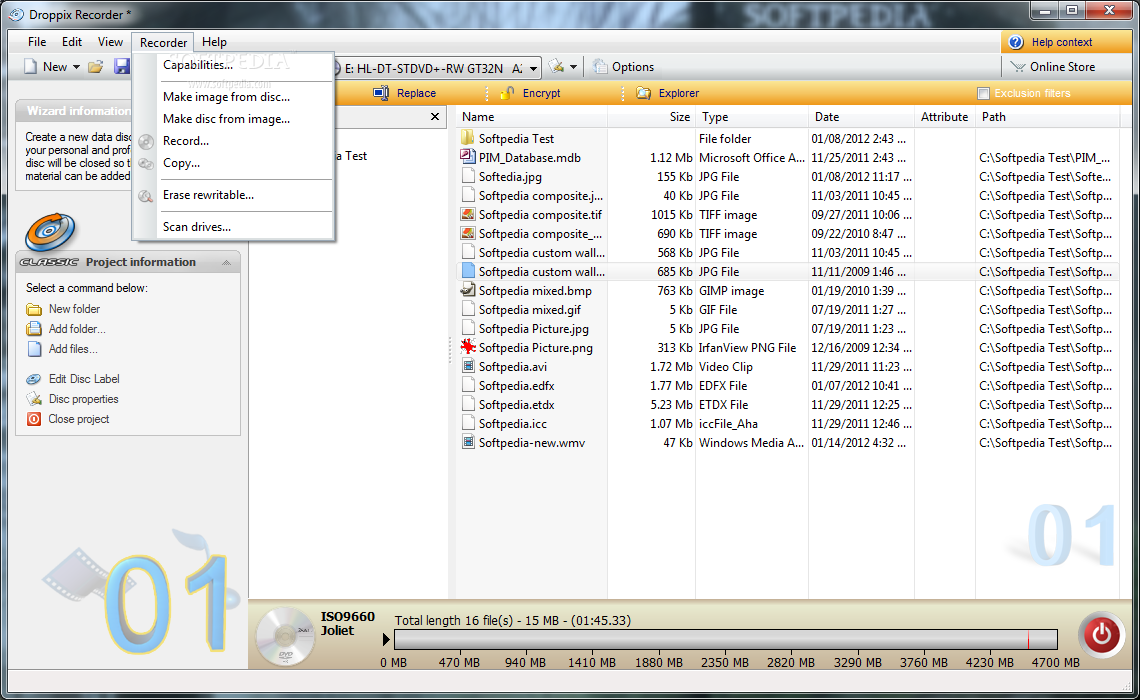Click the Add folder icon
The image size is (1140, 700).
pyautogui.click(x=34, y=329)
